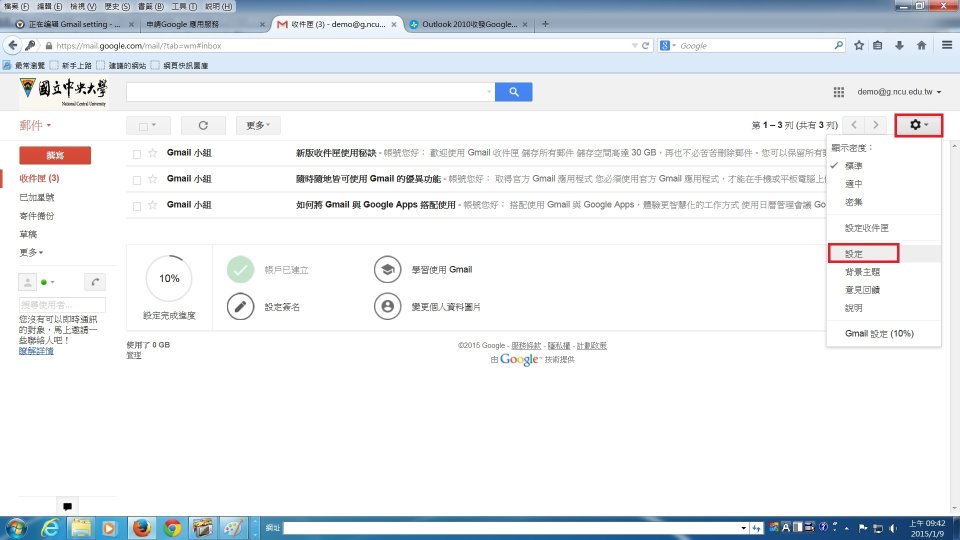Click the 變更個人資料圖片 profile icon

[386, 306]
